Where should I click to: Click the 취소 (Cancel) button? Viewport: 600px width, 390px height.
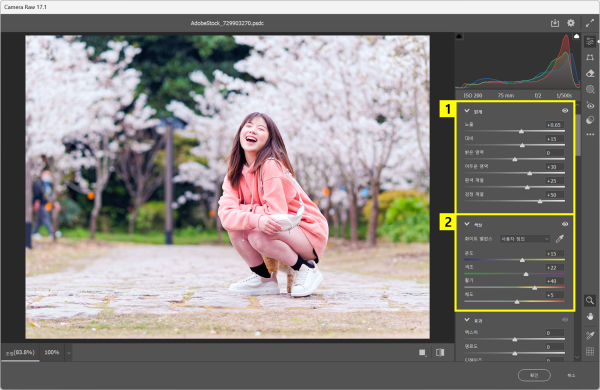tap(571, 375)
